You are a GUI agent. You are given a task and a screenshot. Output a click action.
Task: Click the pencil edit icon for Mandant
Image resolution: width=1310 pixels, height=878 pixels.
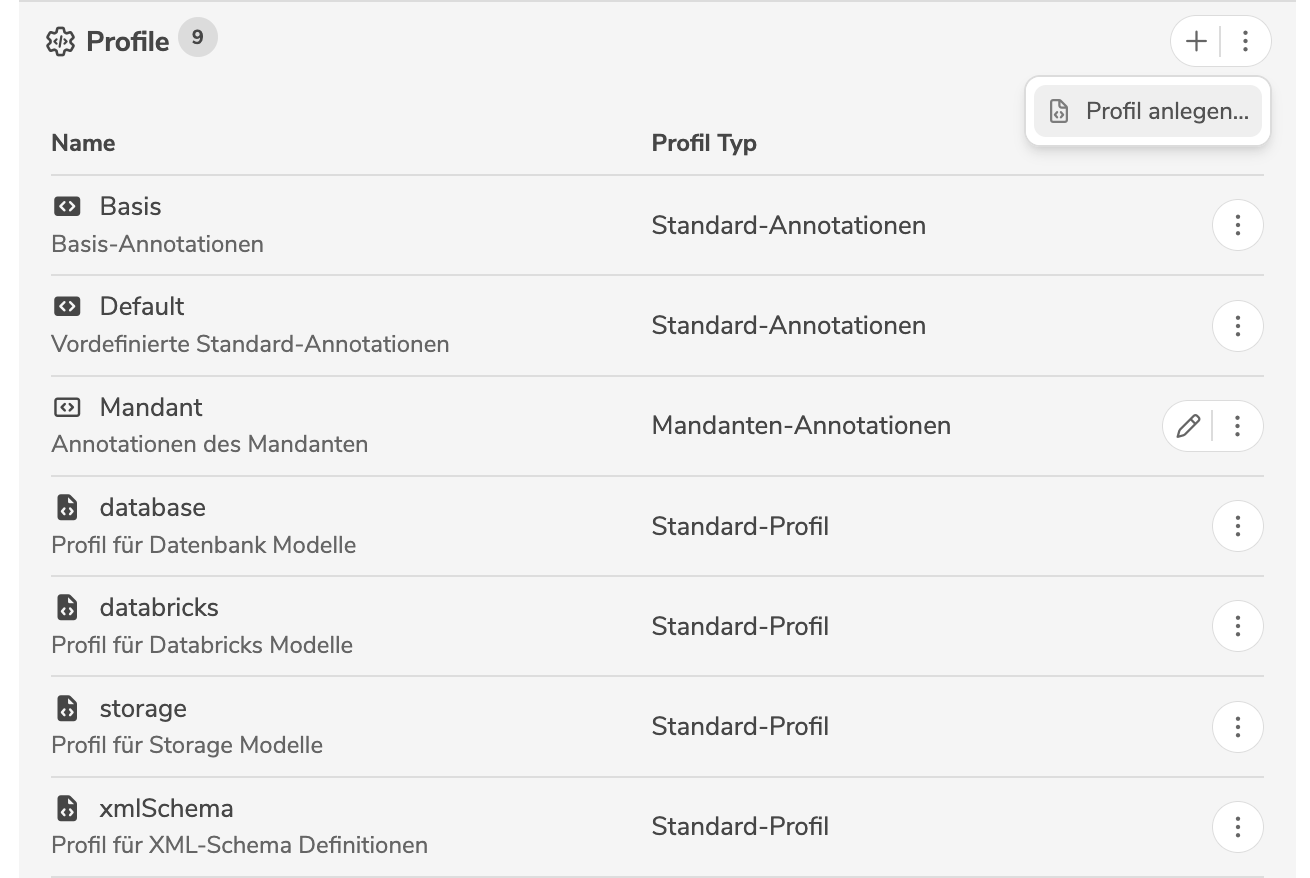click(x=1188, y=427)
